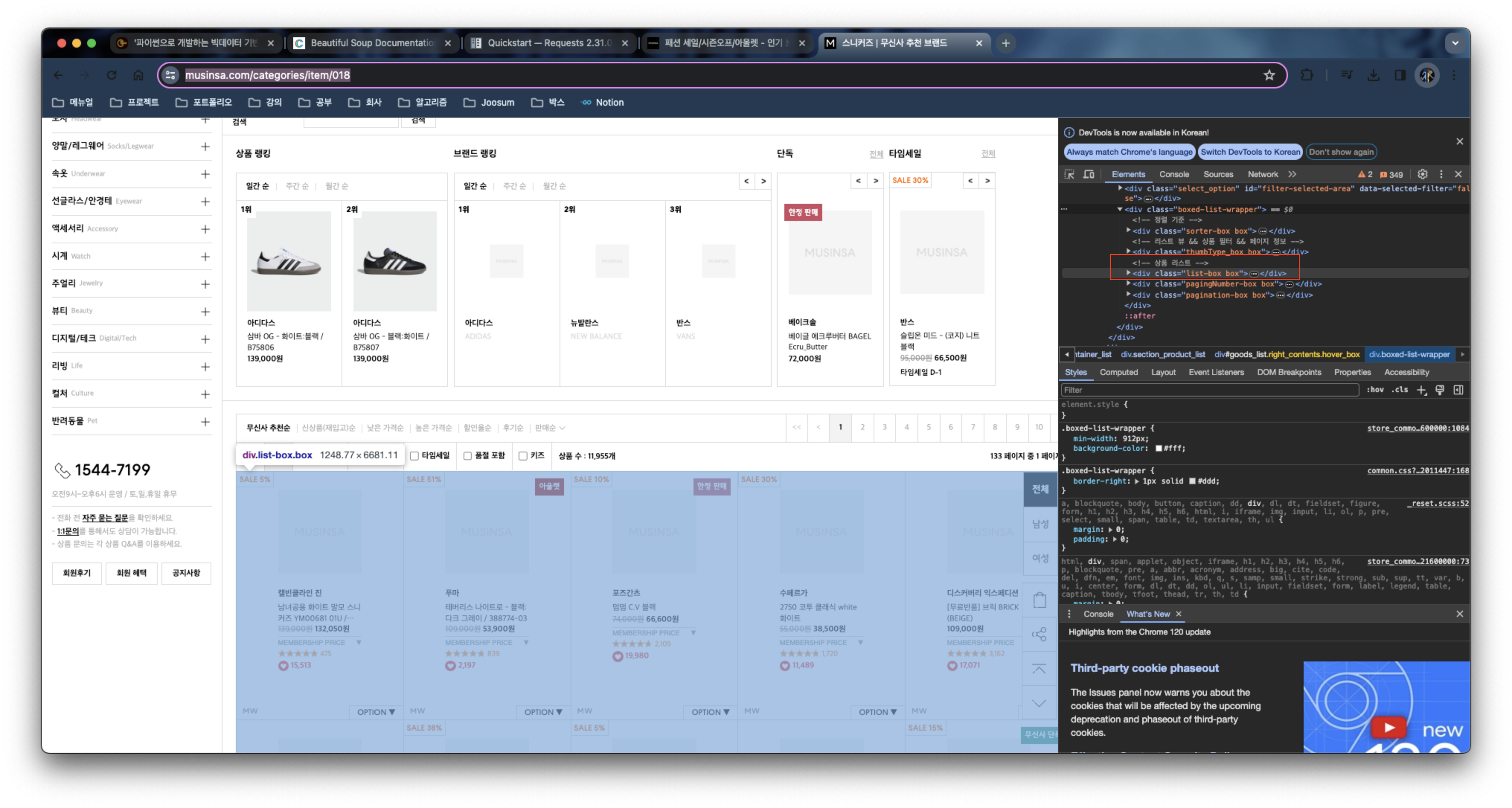The width and height of the screenshot is (1512, 808).
Task: Bookmark the page with the star icon
Action: click(x=1269, y=75)
